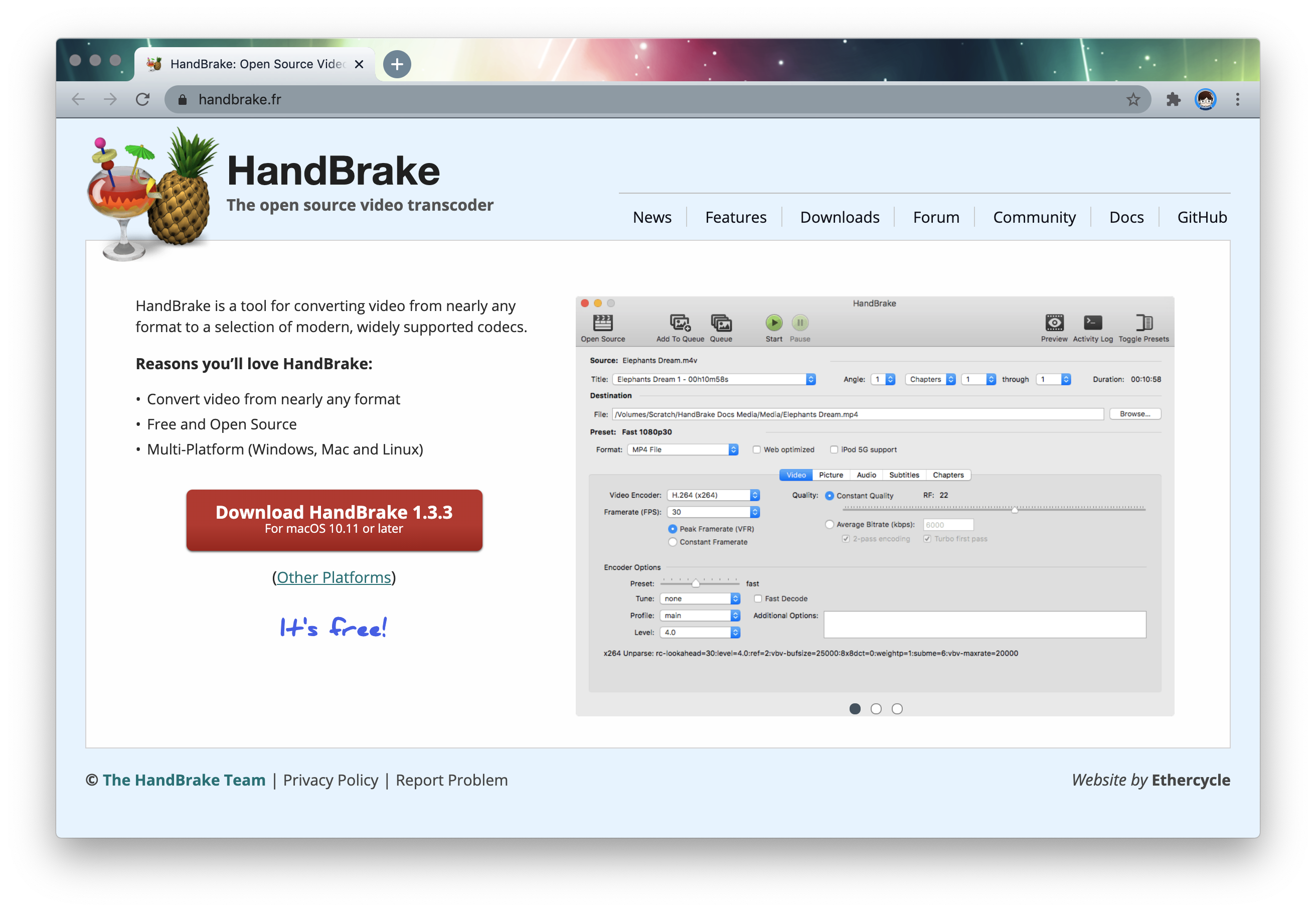
Task: View site info via the padlock icon
Action: click(182, 99)
